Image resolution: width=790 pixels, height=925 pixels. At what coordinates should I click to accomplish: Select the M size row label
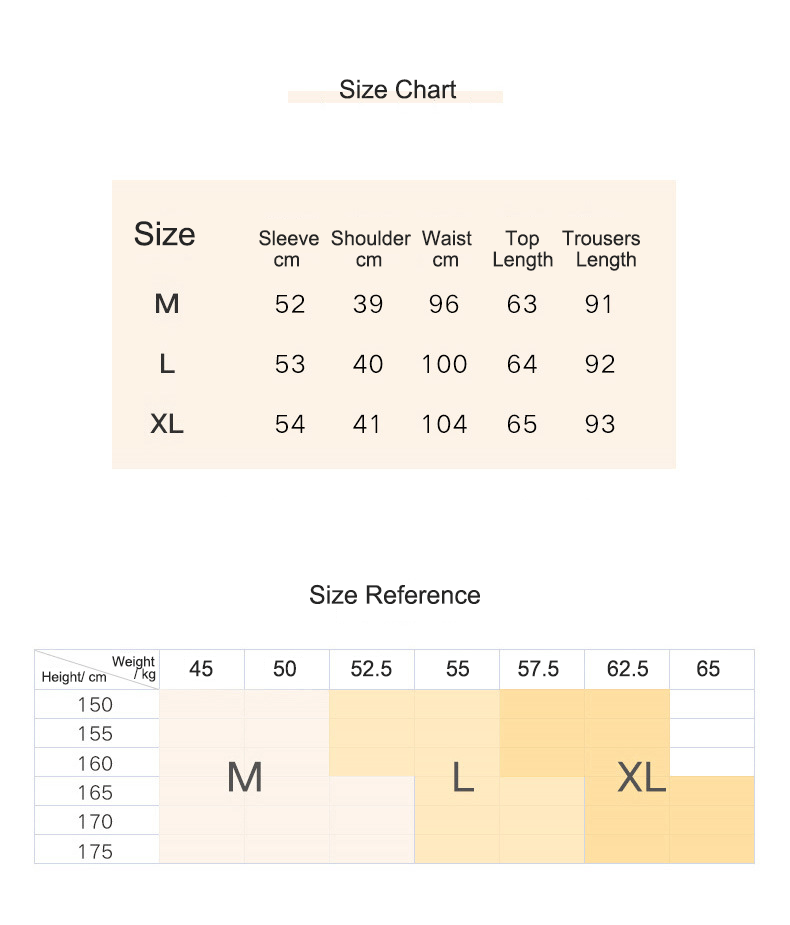(167, 304)
